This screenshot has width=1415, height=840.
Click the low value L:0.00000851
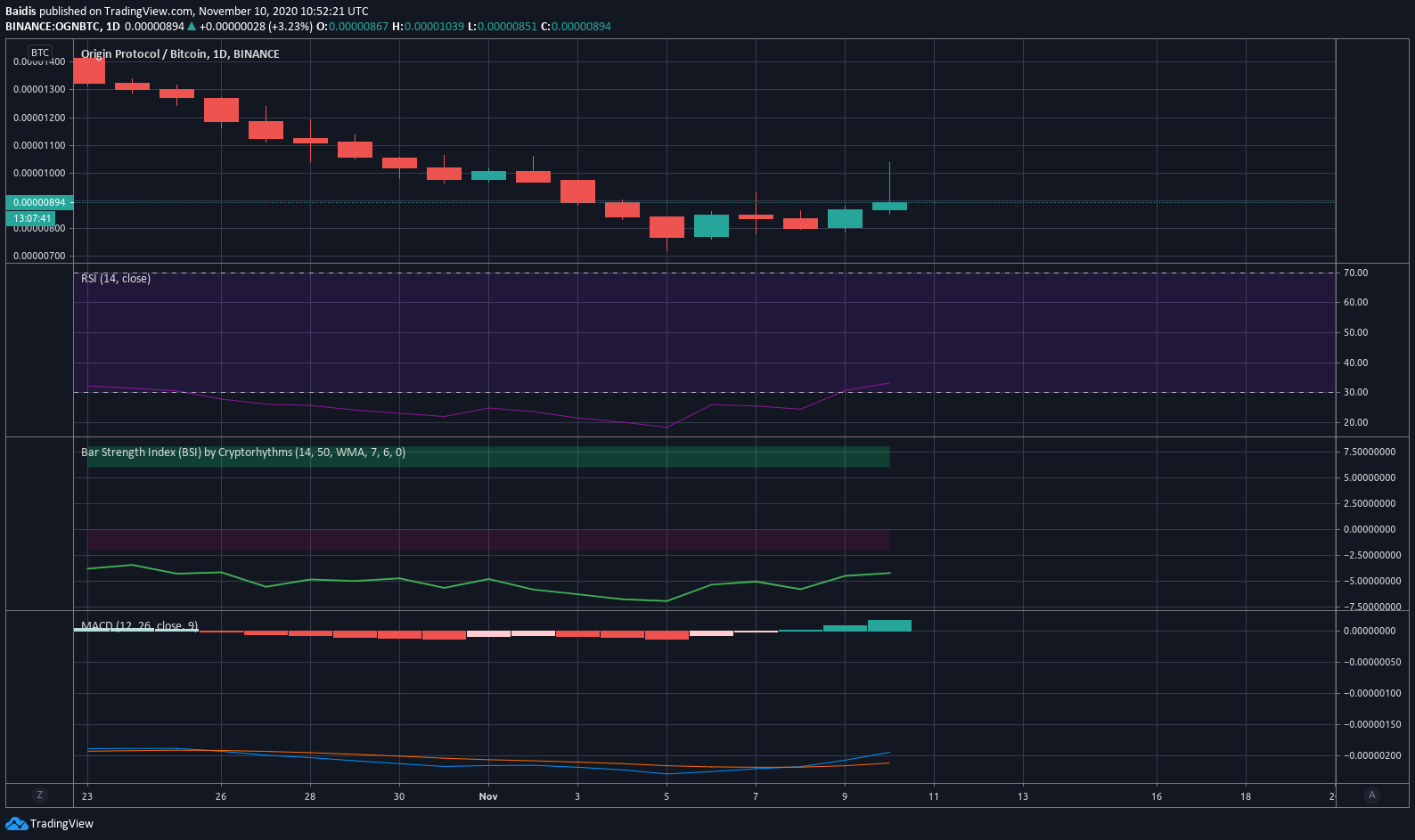(502, 27)
